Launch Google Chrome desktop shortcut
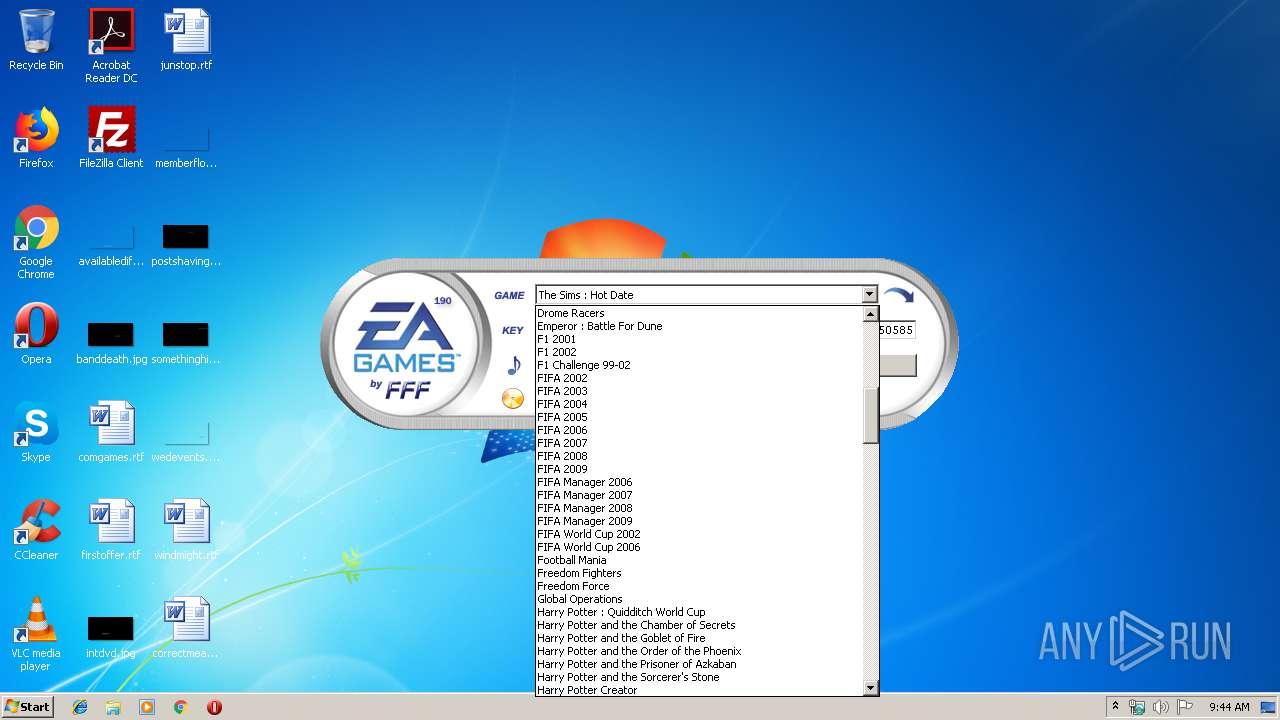Screen dimensions: 1280x720 point(36,242)
